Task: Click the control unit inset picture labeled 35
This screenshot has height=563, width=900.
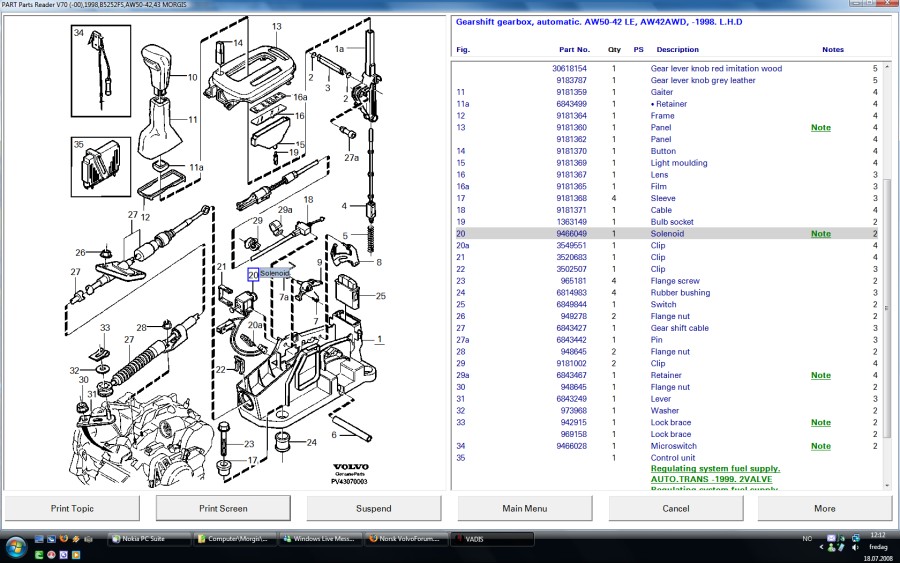Action: (101, 167)
